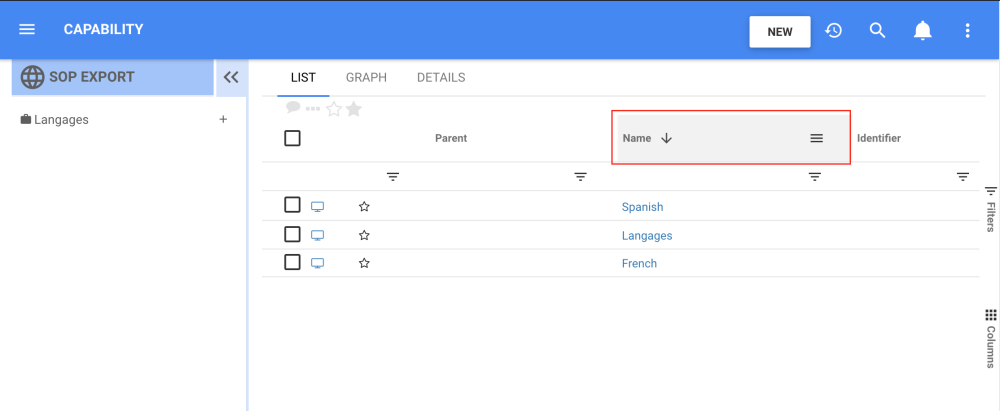Open the notifications bell

tap(923, 31)
